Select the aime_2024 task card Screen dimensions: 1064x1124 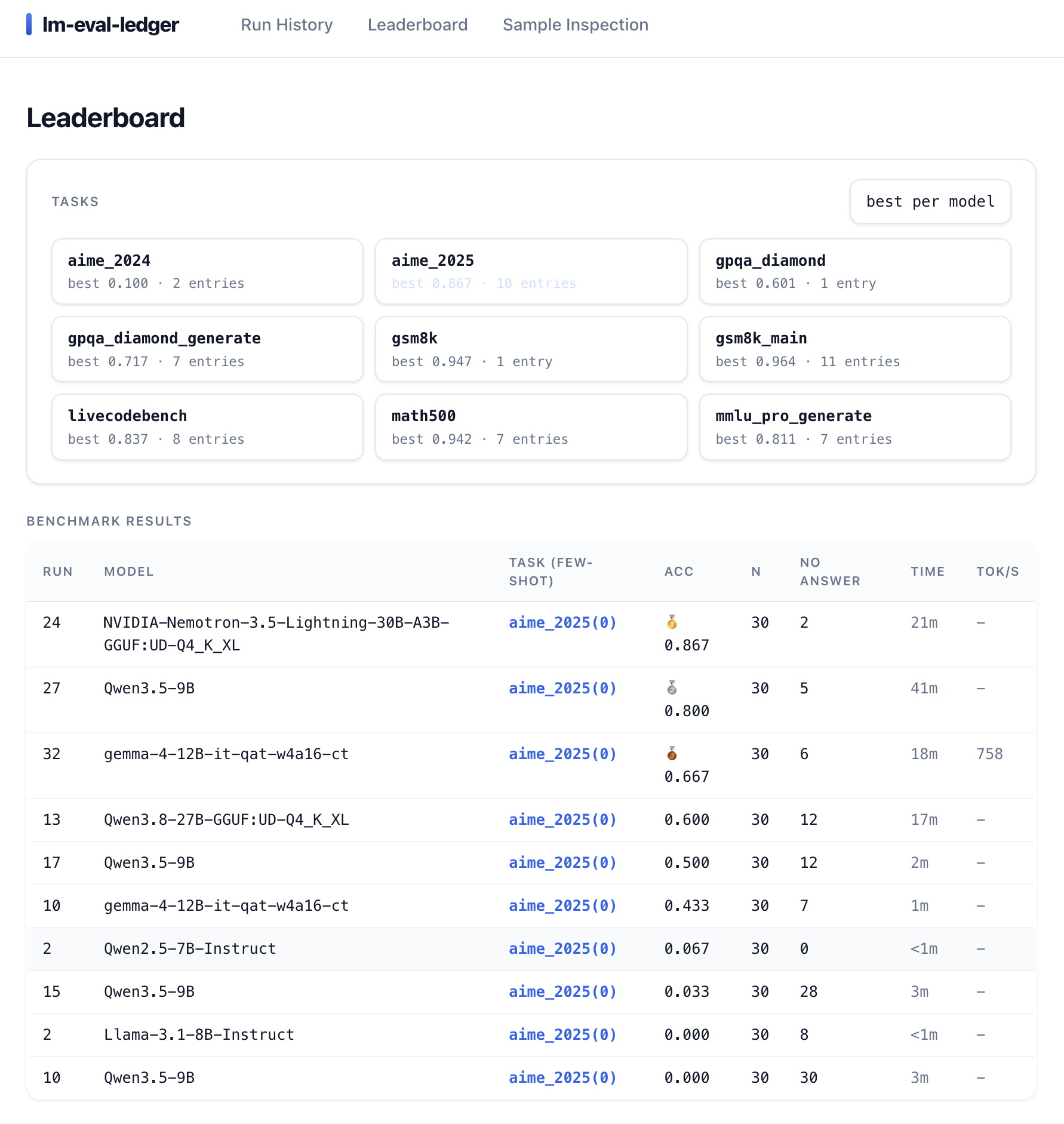click(x=207, y=272)
